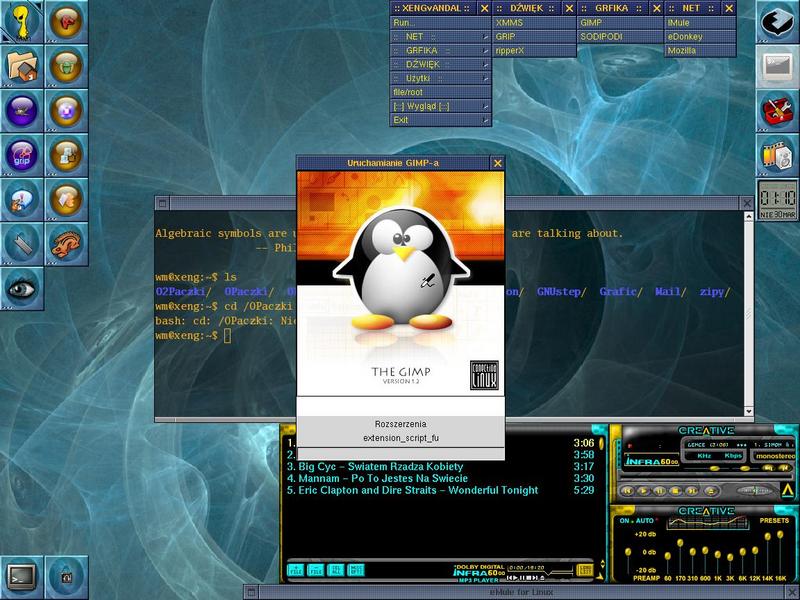This screenshot has height=600, width=800.
Task: Click the gold orb with red dog icon
Action: click(x=66, y=21)
